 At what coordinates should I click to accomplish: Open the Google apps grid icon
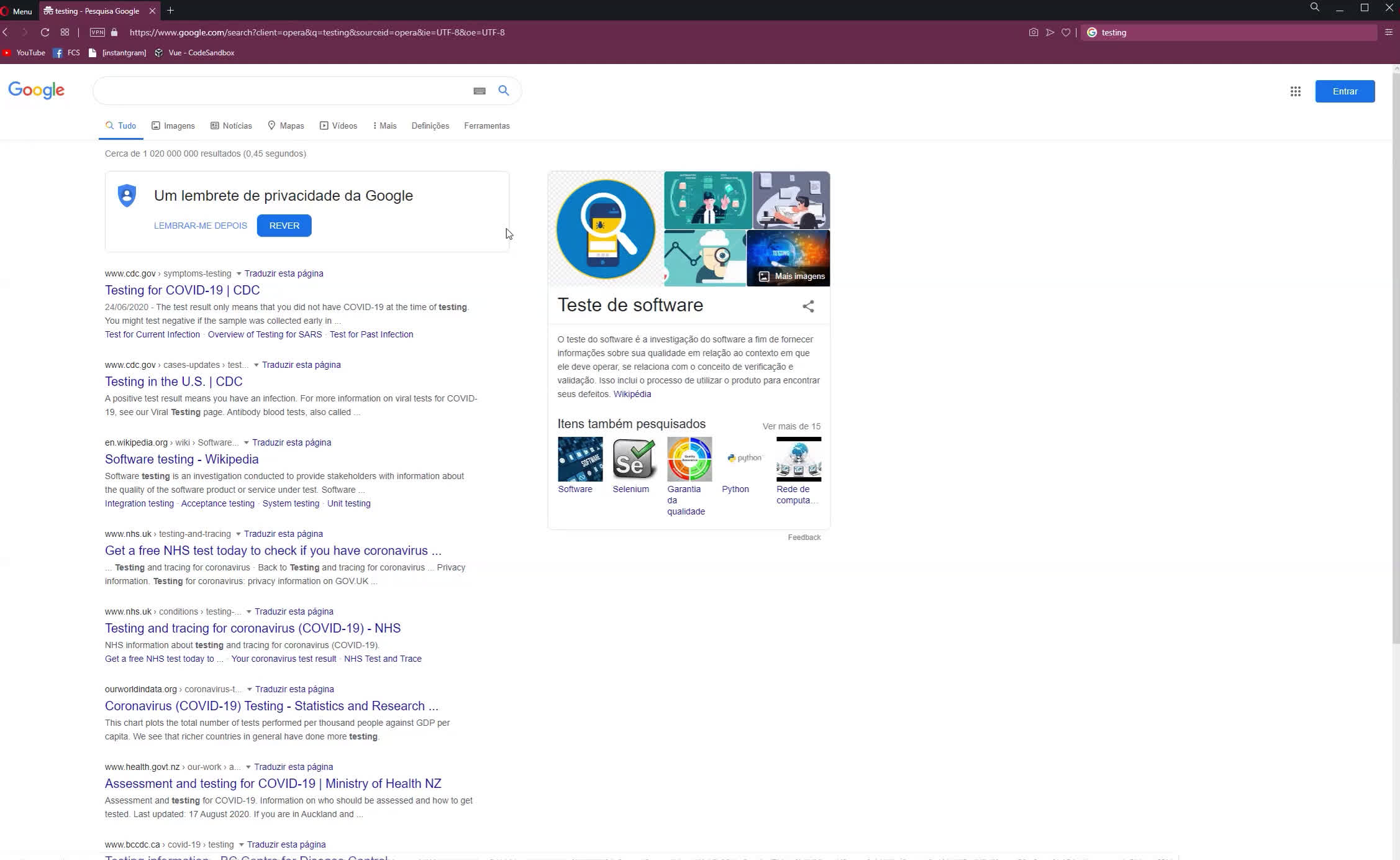click(1295, 91)
